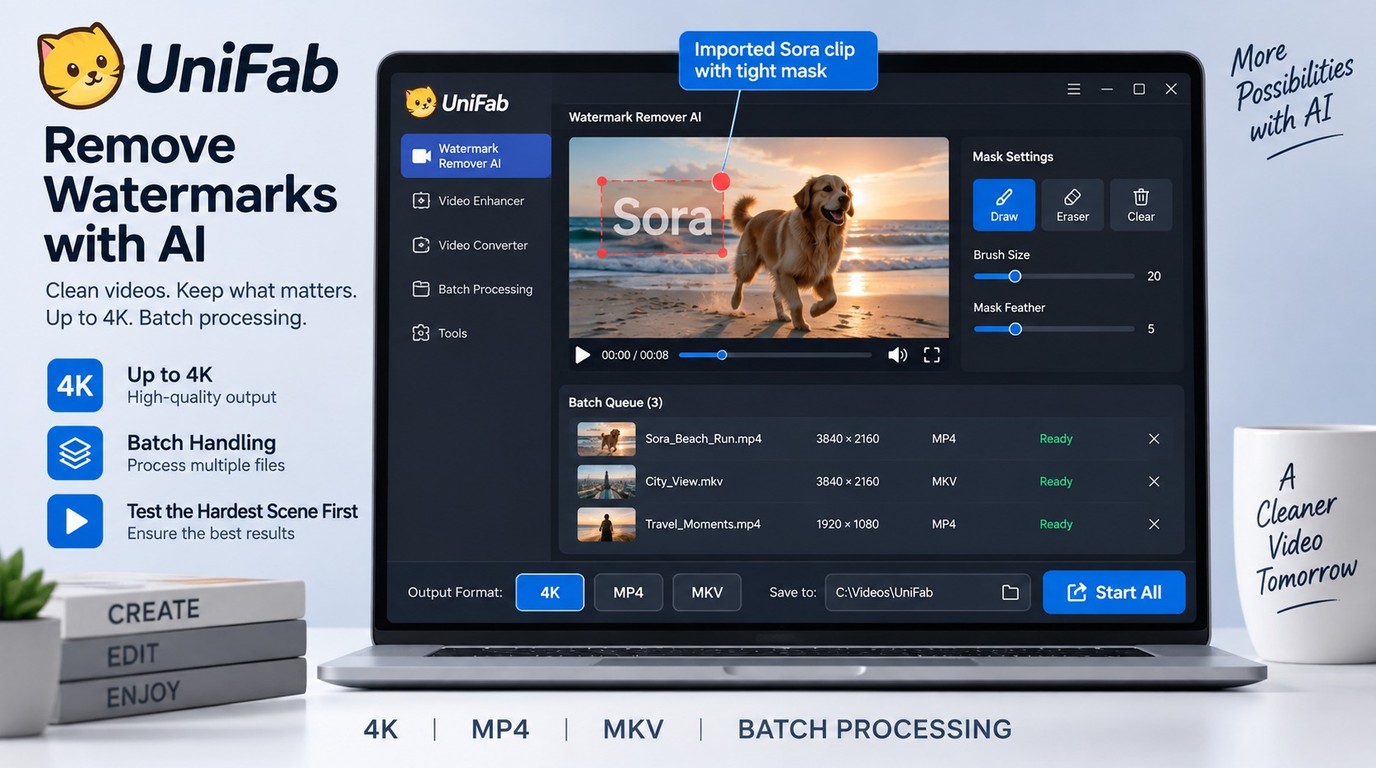
Task: Click the 00:00 / 00:08 time display
Action: 635,355
